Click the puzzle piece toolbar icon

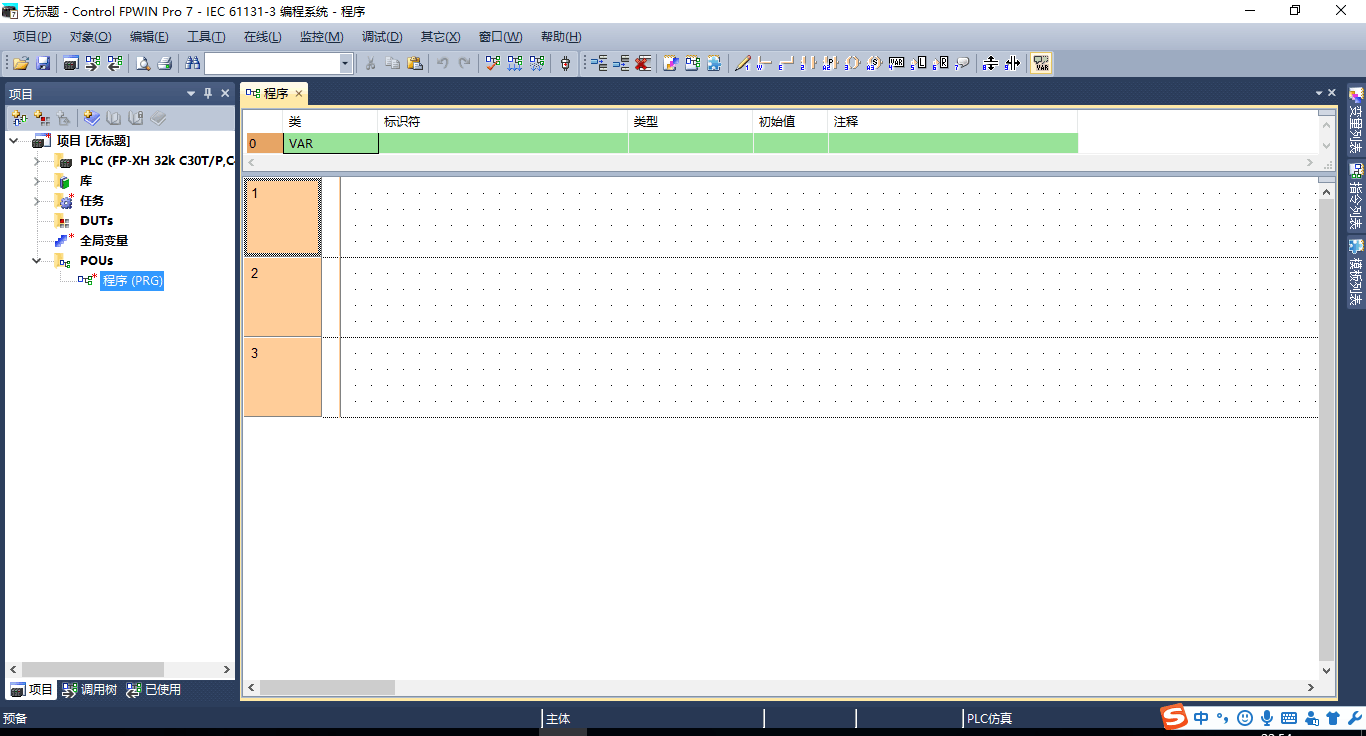[x=714, y=63]
